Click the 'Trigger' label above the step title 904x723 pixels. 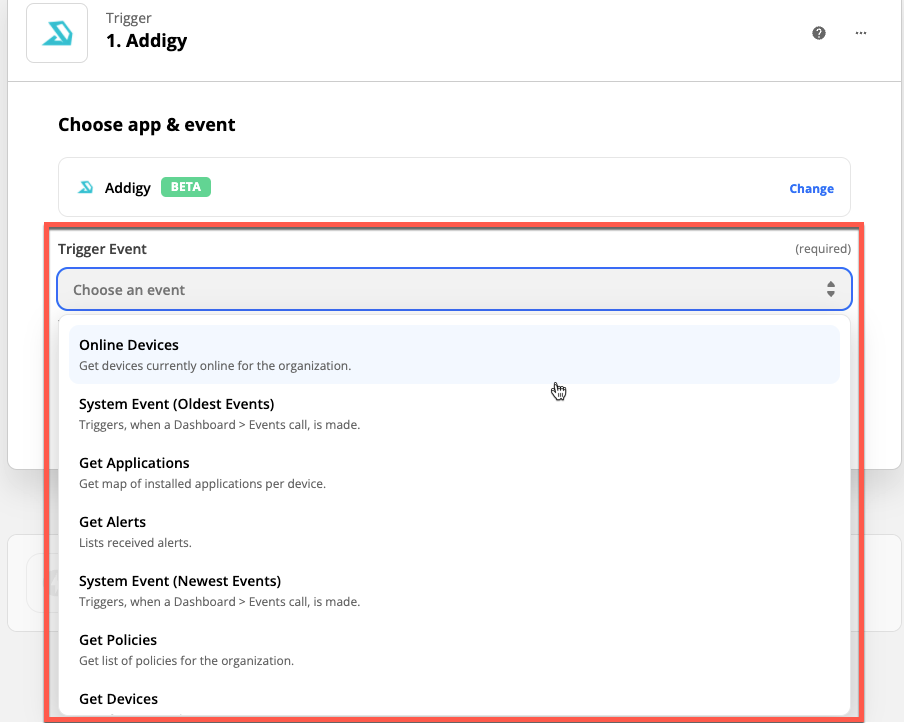pos(129,18)
